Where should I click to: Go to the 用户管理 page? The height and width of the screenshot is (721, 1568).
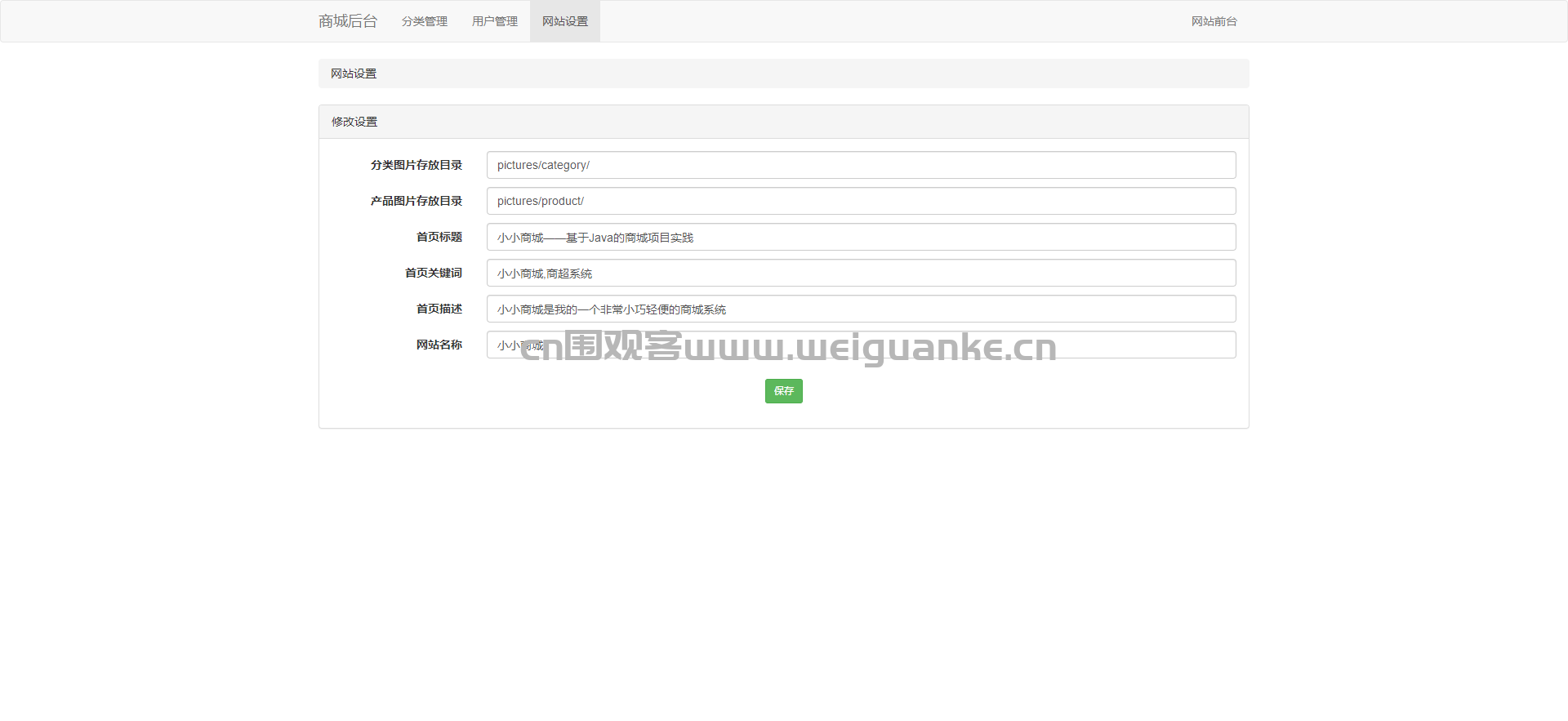coord(494,21)
